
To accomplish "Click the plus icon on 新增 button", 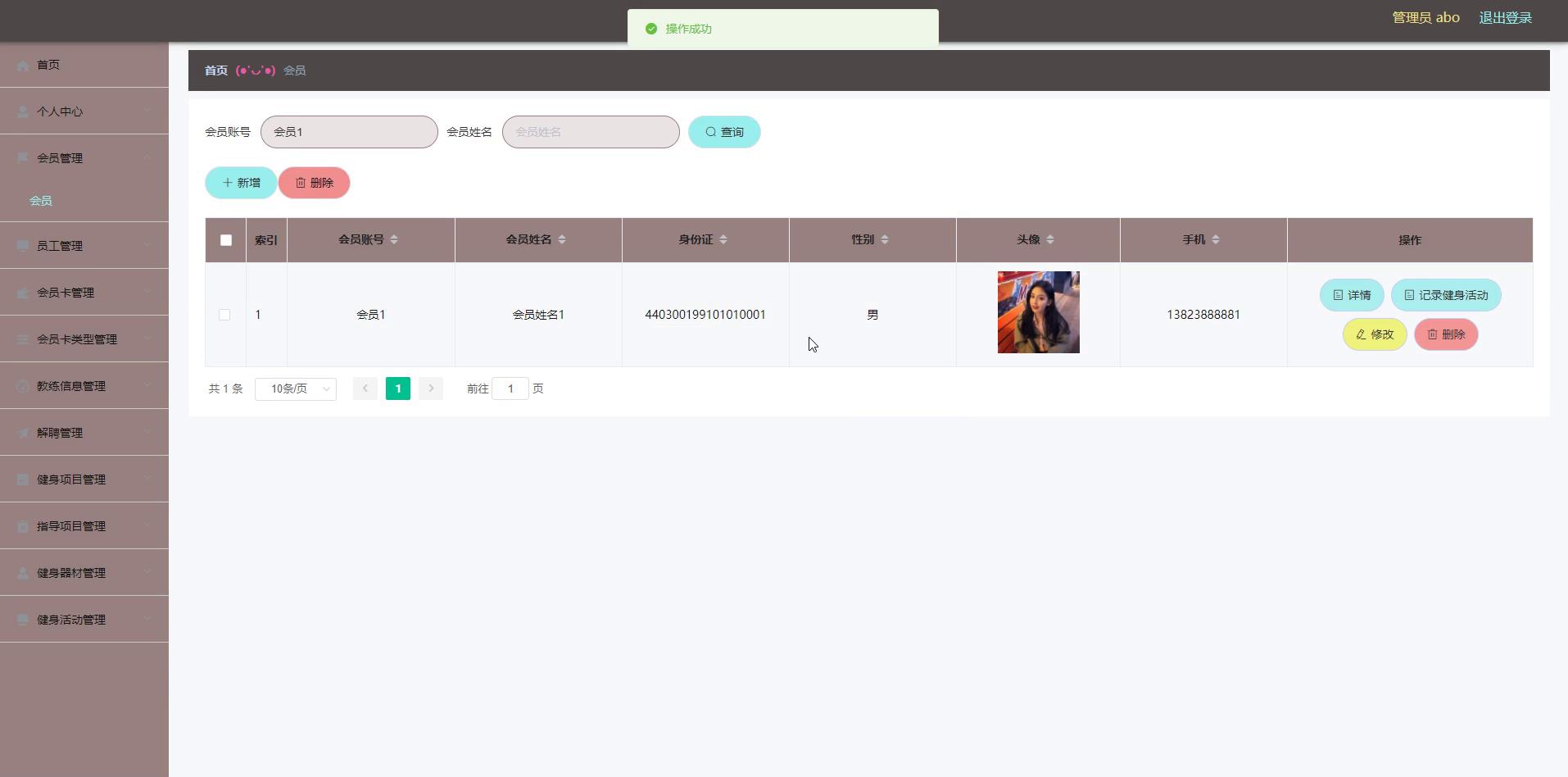I will click(x=227, y=182).
